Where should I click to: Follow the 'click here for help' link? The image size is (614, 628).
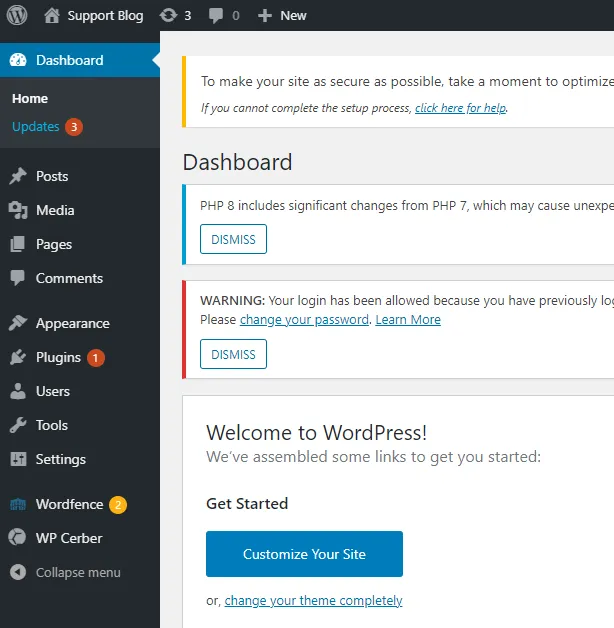click(461, 108)
